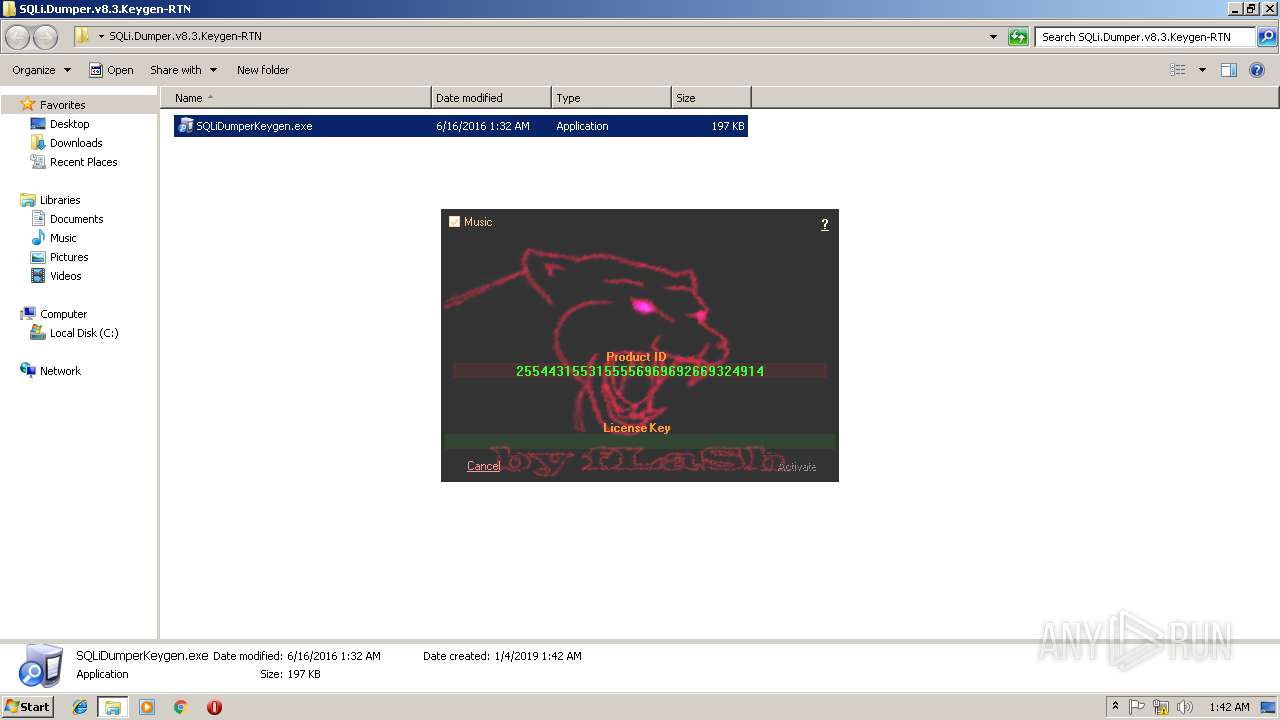Open Music library

coord(63,238)
